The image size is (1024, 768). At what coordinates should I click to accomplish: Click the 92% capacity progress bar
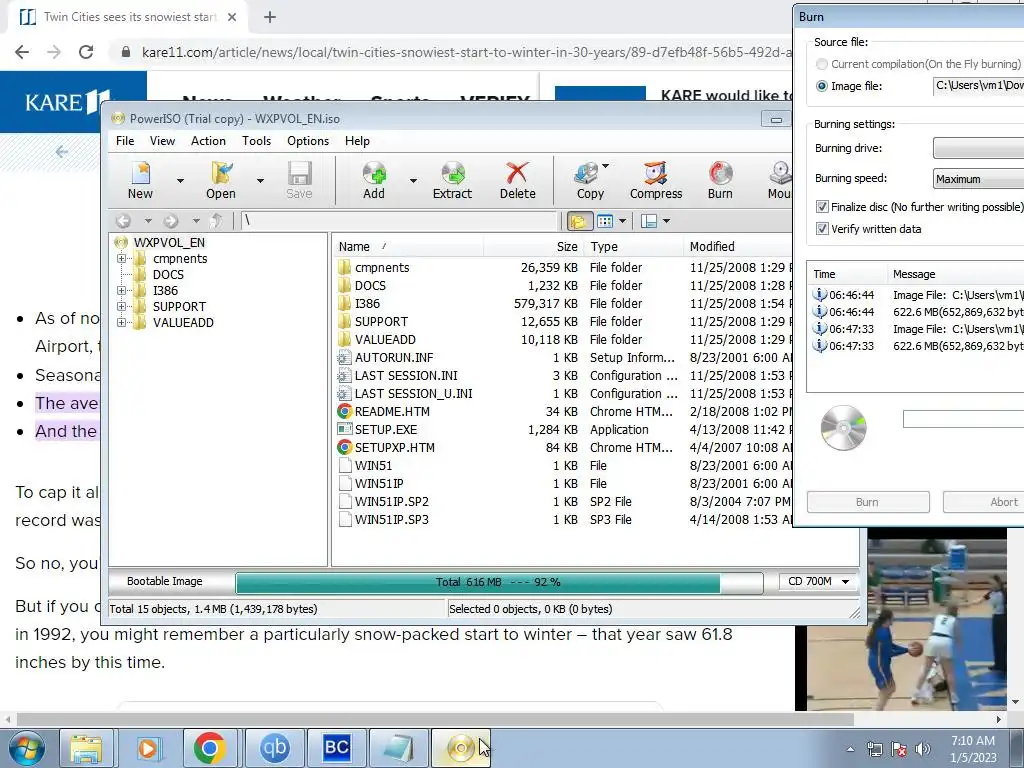pyautogui.click(x=499, y=582)
